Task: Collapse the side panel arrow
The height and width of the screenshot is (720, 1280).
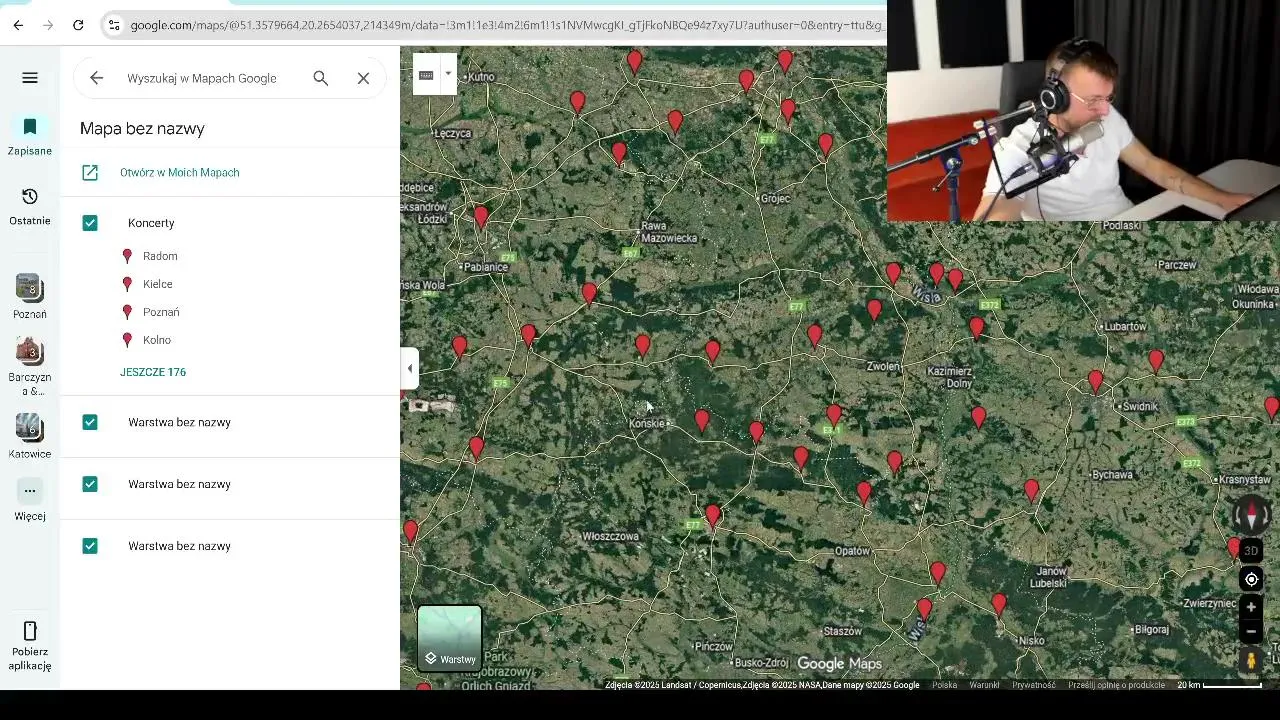Action: 409,369
